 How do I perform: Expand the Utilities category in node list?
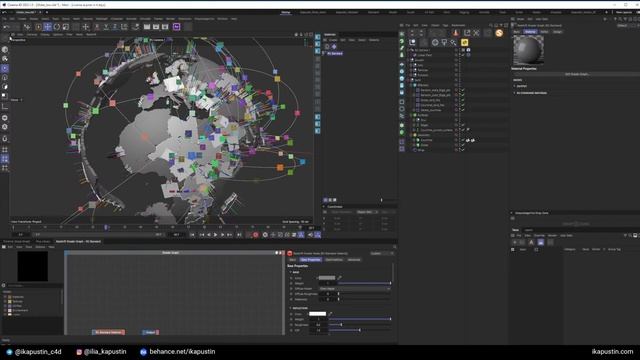5,306
